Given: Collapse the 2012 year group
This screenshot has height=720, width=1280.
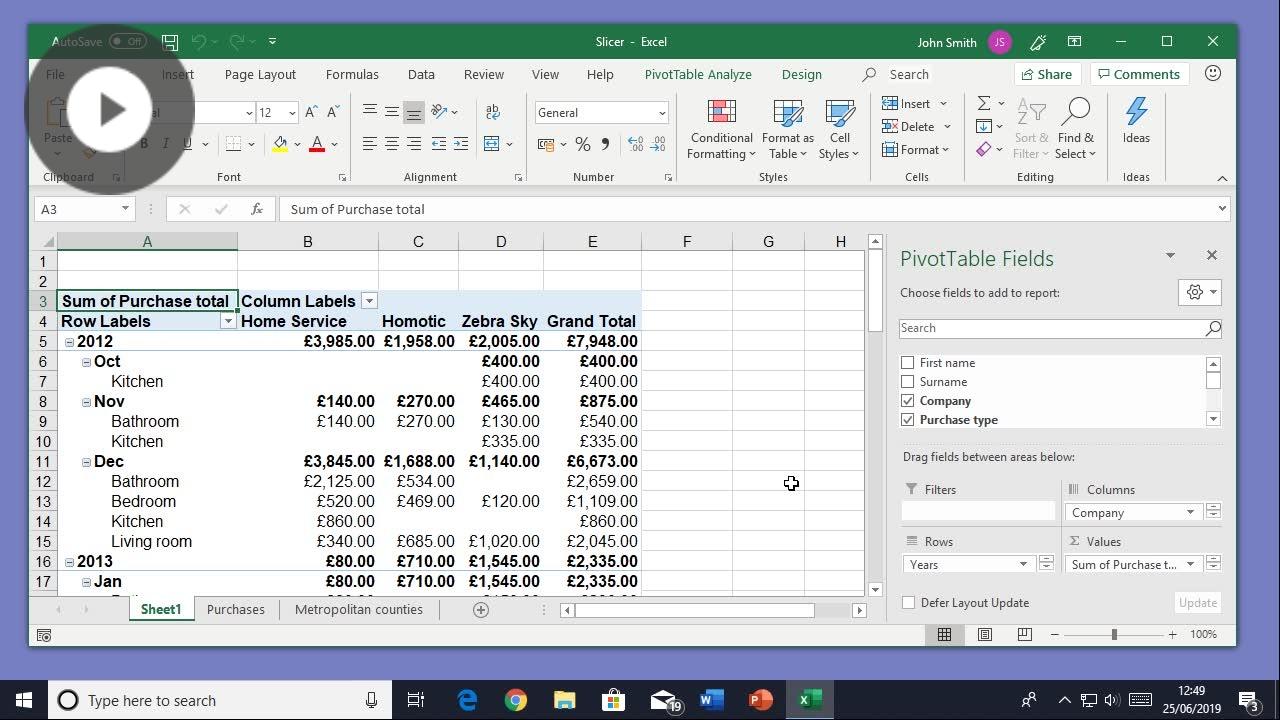Looking at the screenshot, I should [69, 342].
